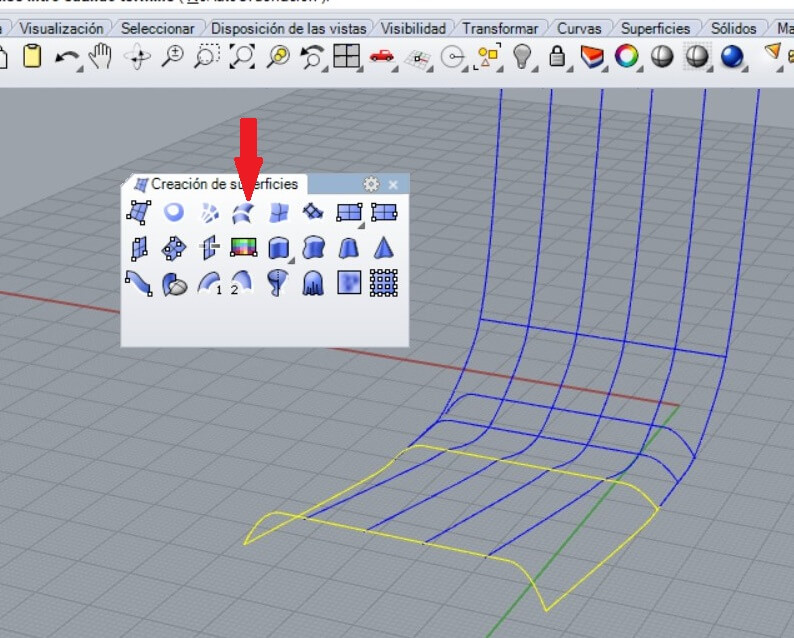
Task: Expand the padlock Lock flyout
Action: pyautogui.click(x=570, y=69)
